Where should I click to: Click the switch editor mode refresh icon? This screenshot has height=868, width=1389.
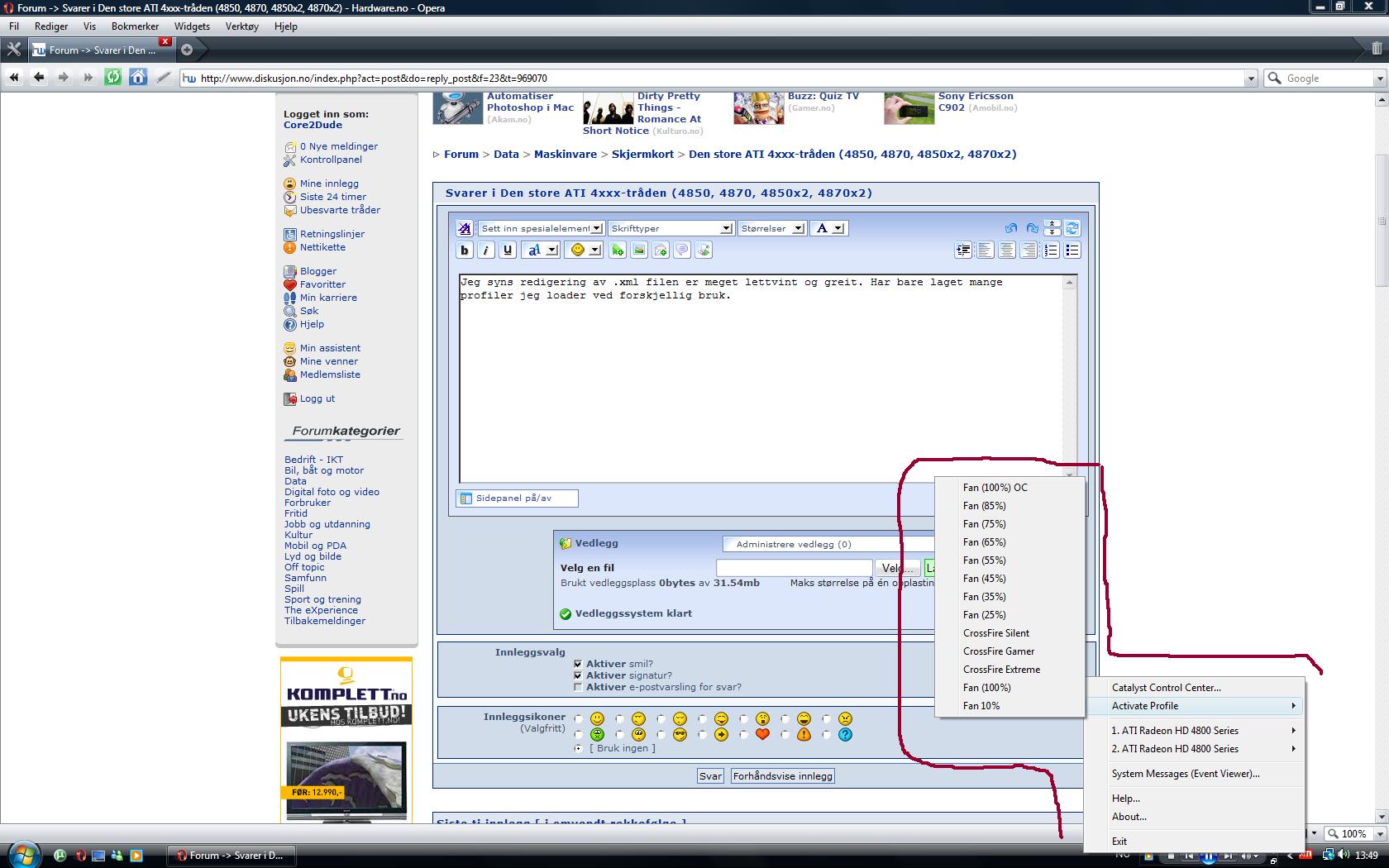[1072, 228]
